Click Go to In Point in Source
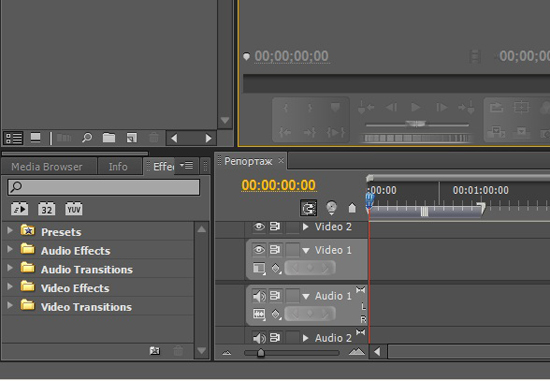The image size is (550, 381). (285, 133)
